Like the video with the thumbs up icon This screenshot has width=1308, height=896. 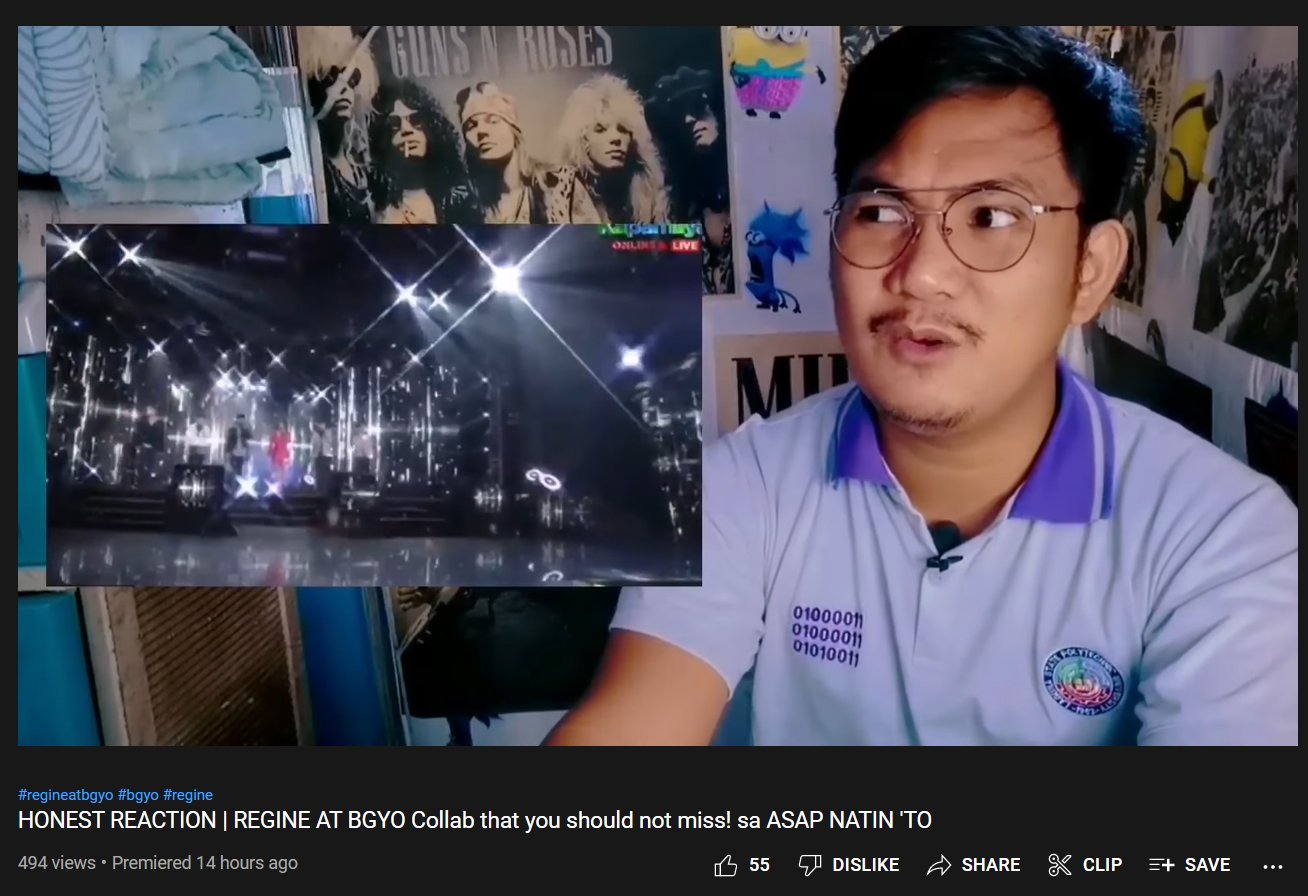[725, 864]
